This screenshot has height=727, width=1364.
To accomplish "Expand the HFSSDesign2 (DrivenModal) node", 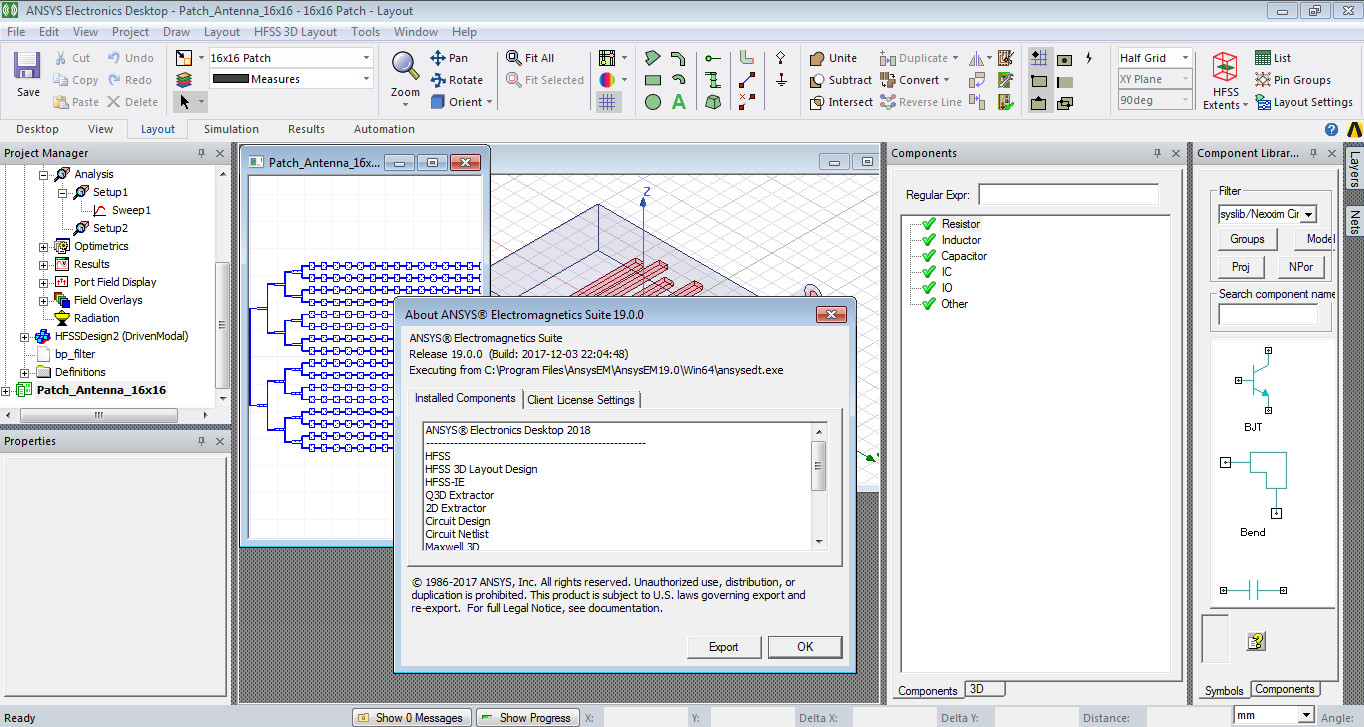I will pyautogui.click(x=25, y=336).
